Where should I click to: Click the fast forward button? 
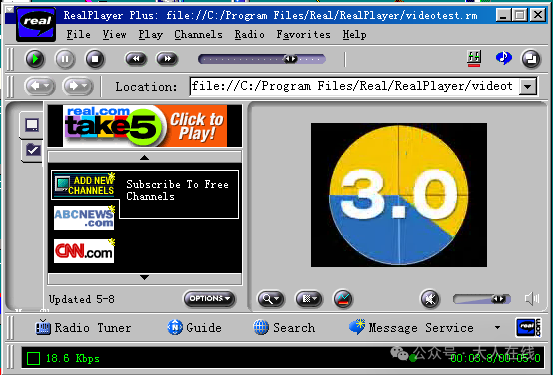click(167, 59)
